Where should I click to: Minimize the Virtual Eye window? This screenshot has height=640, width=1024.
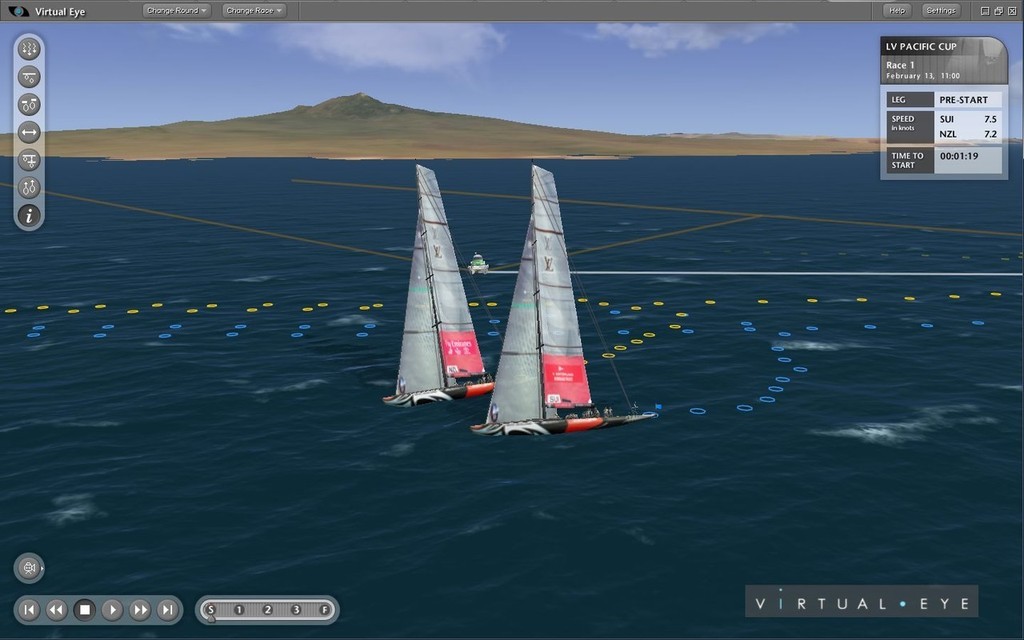coord(985,11)
